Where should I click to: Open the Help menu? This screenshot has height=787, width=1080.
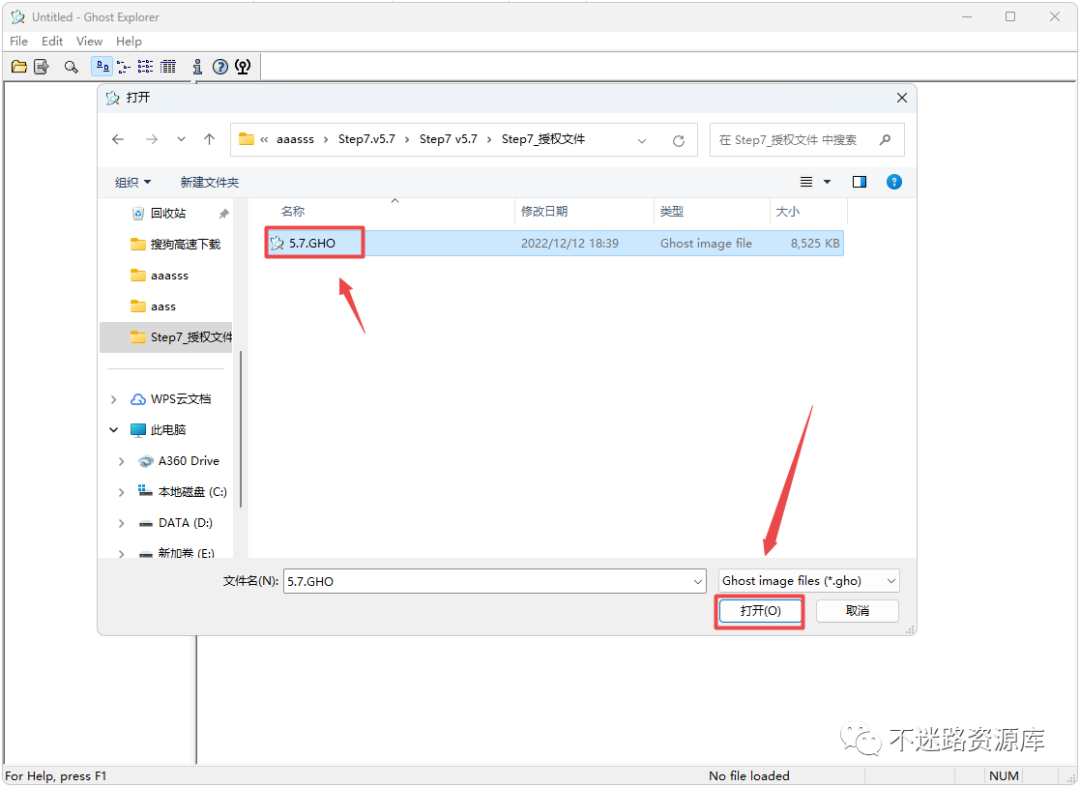[129, 41]
